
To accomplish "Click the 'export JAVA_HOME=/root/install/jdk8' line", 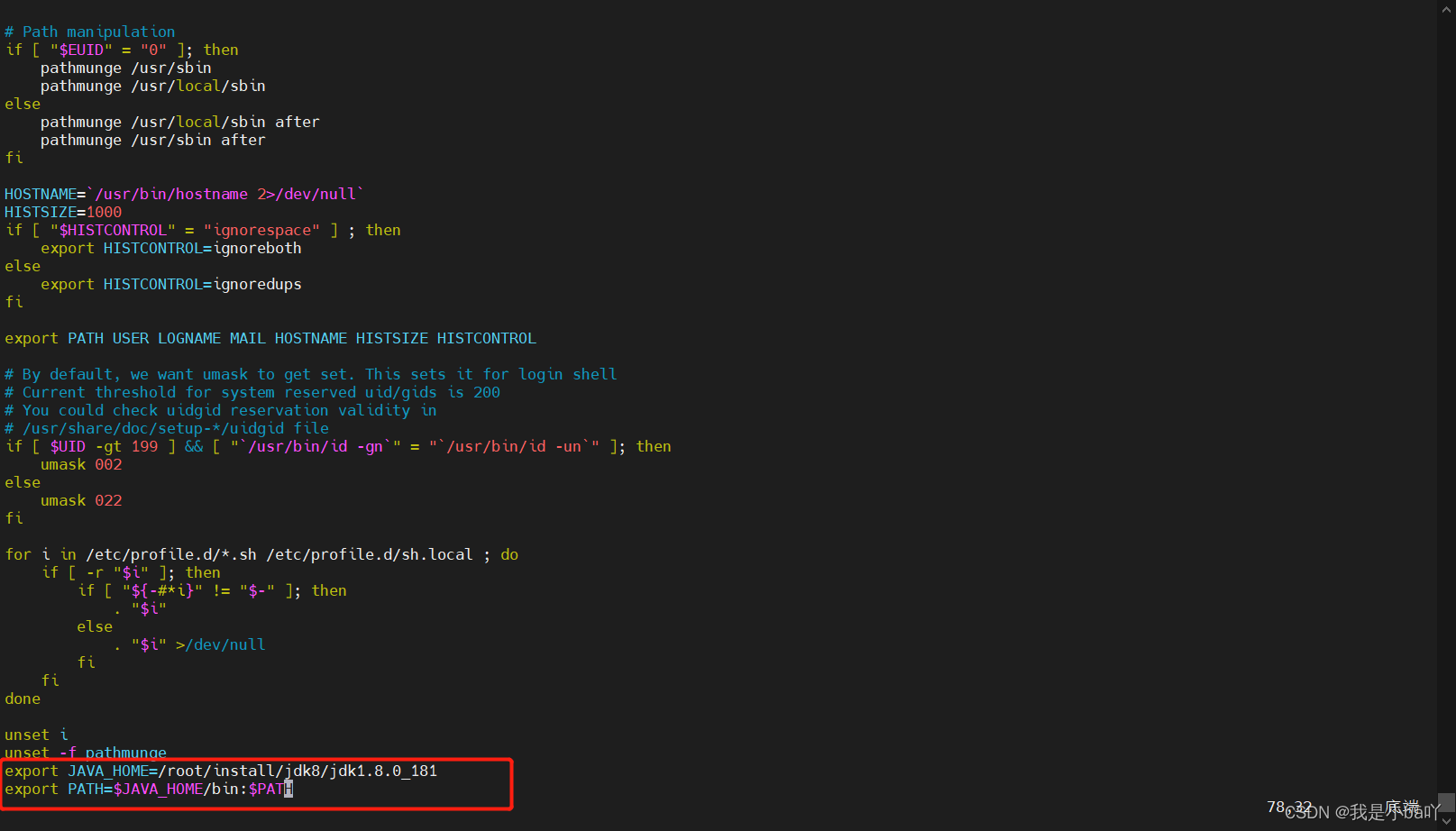I will click(x=221, y=771).
